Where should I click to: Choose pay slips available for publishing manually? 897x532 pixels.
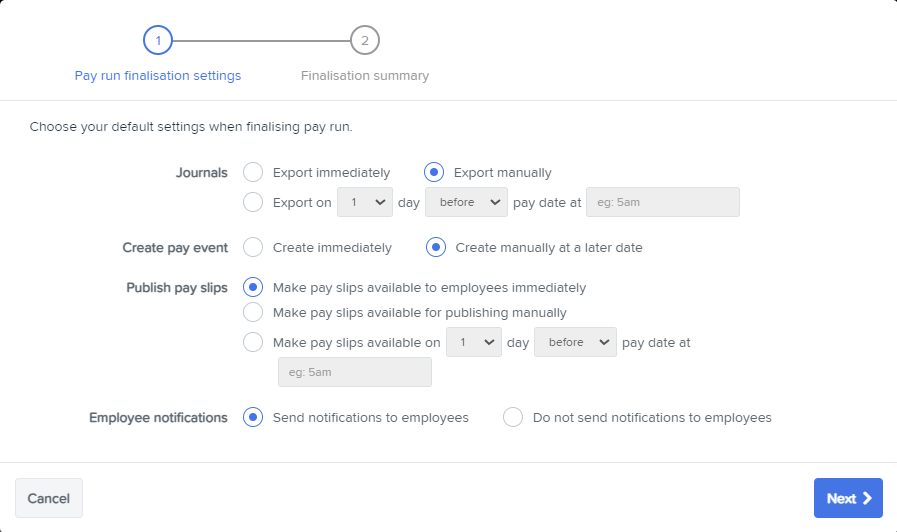(x=253, y=312)
